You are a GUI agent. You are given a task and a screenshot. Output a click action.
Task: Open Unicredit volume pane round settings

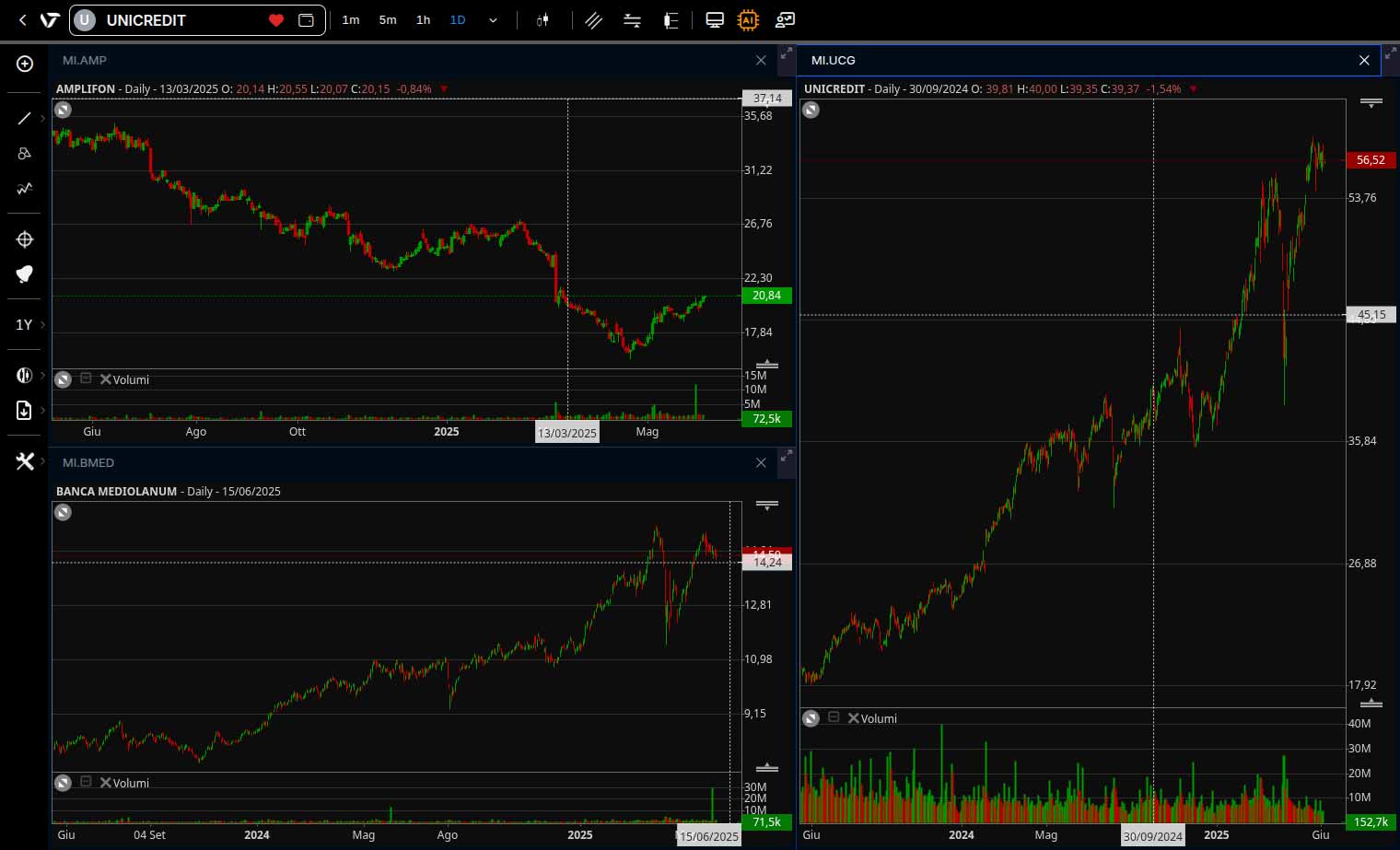click(x=811, y=718)
